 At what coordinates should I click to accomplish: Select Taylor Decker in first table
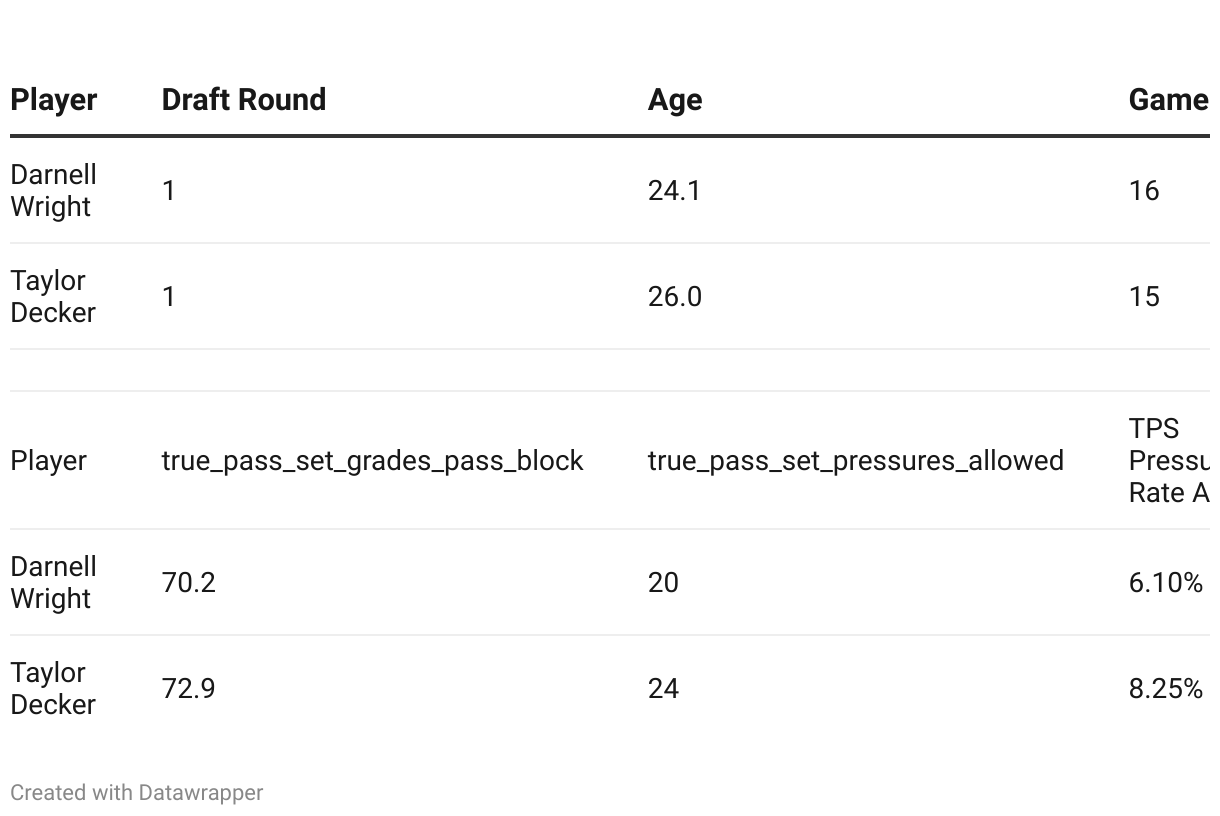(x=53, y=296)
